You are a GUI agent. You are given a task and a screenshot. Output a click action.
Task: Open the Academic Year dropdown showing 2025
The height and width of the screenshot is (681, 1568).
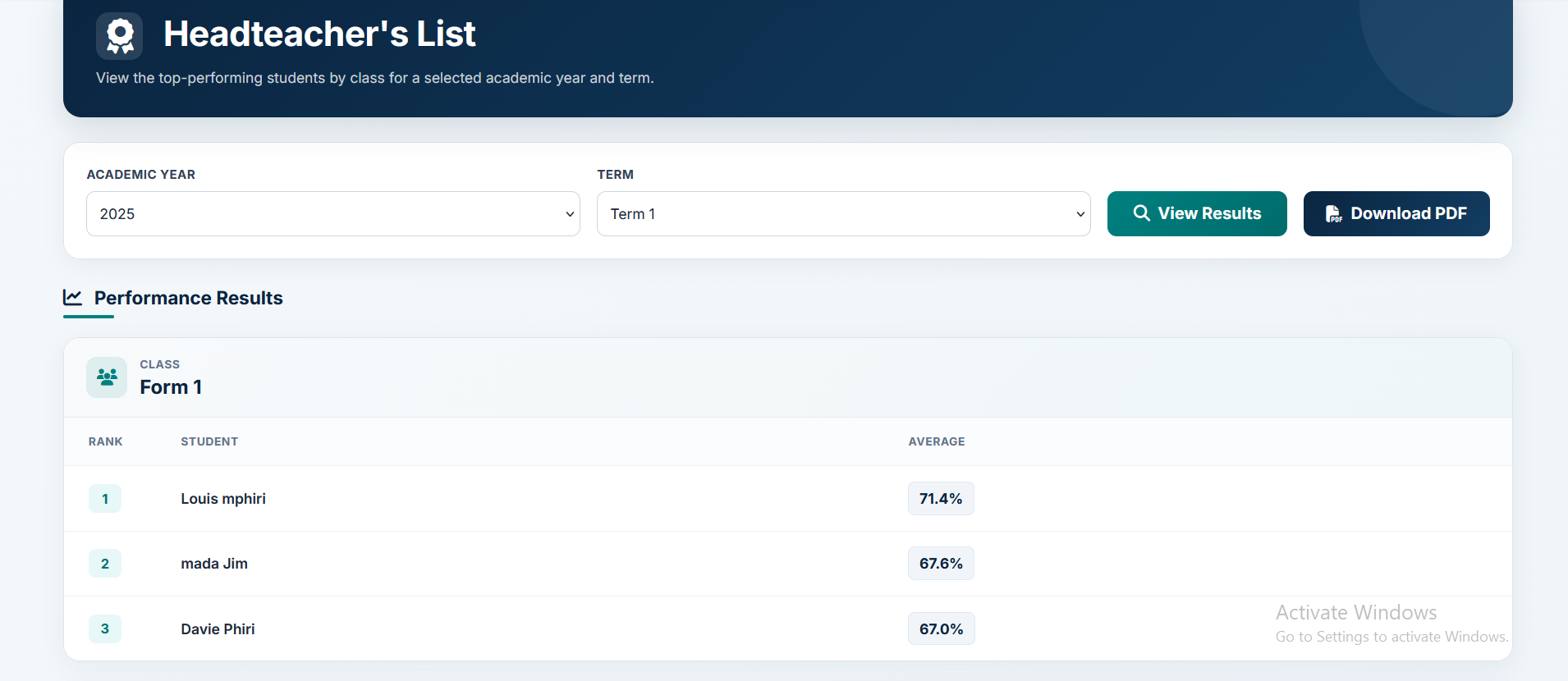[333, 214]
